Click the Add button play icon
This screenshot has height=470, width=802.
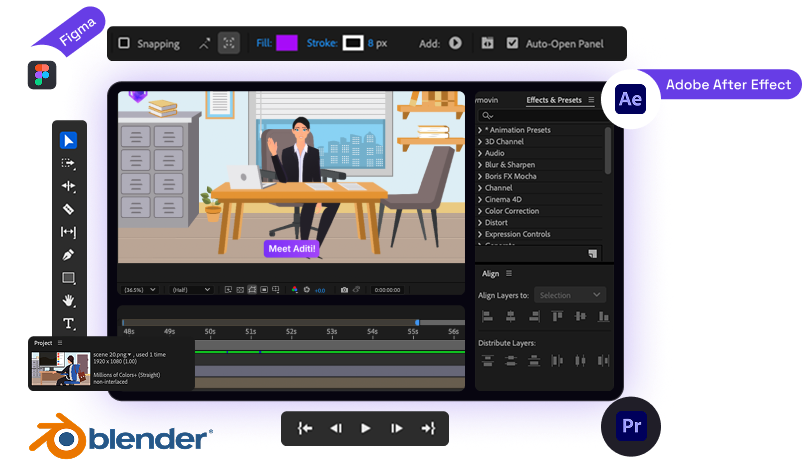(x=455, y=44)
